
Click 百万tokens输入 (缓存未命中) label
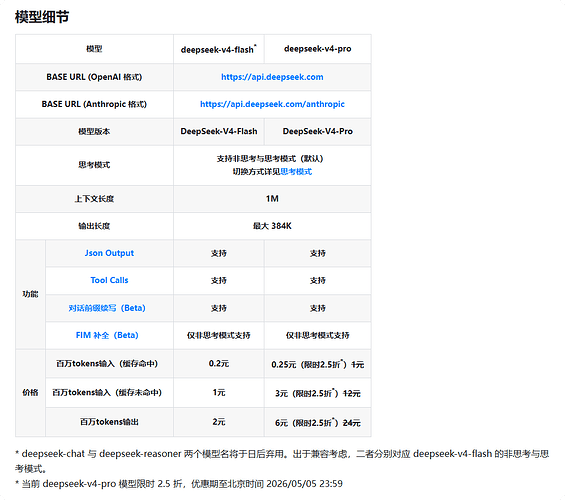pyautogui.click(x=107, y=393)
